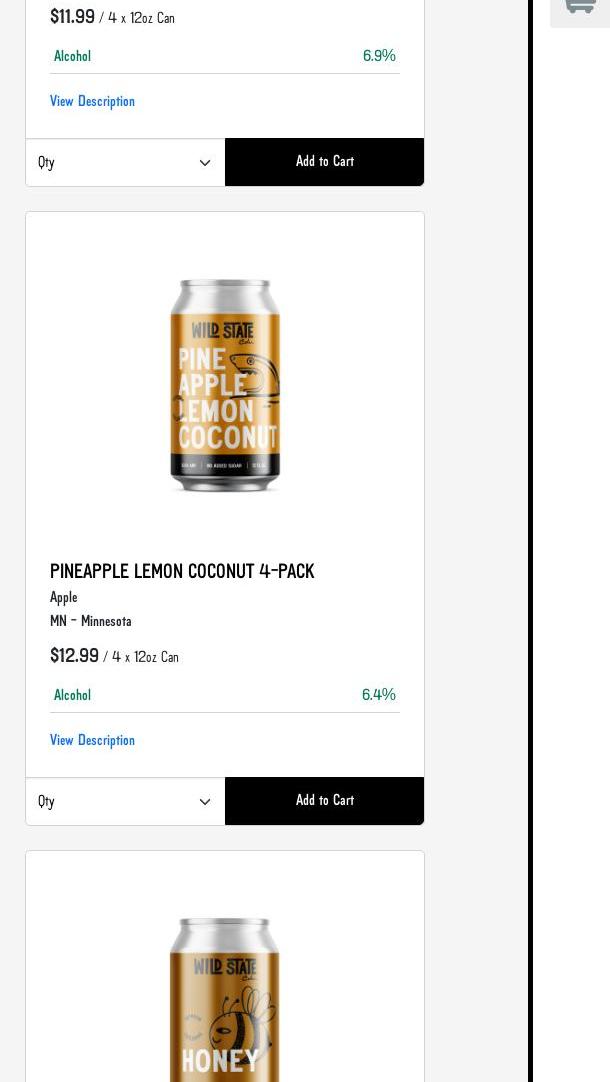Click the MN - Minnesota origin text
This screenshot has height=1082, width=610.
pyautogui.click(x=91, y=622)
